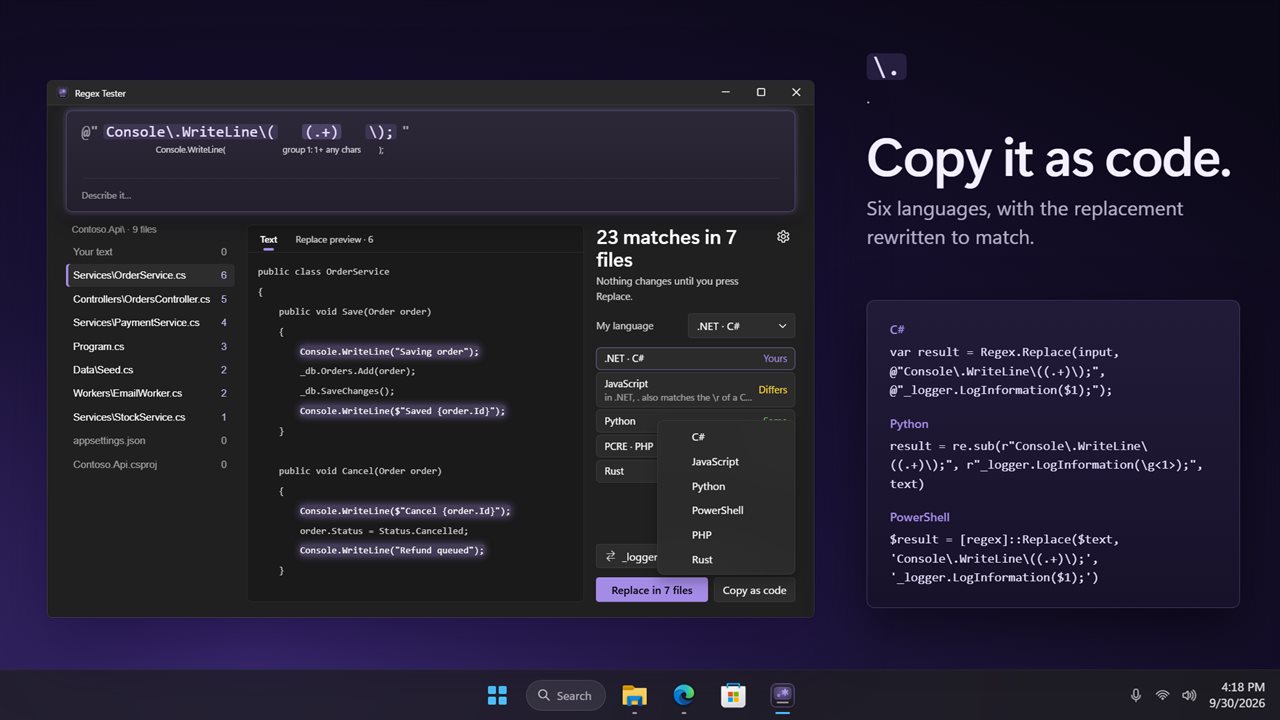
Task: Open Microsoft Edge from the taskbar
Action: click(x=684, y=695)
